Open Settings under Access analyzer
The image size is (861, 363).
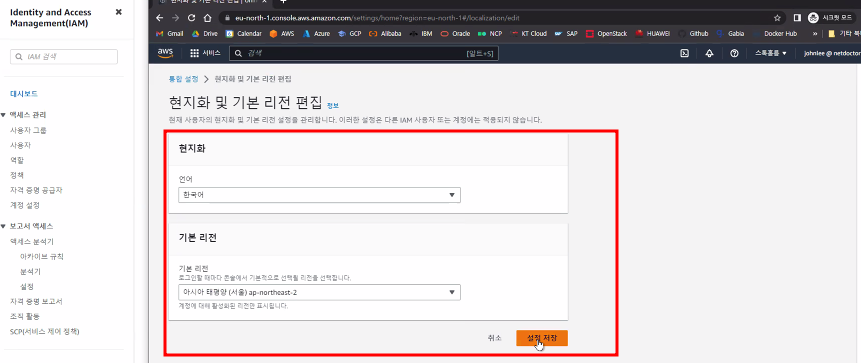tap(27, 286)
